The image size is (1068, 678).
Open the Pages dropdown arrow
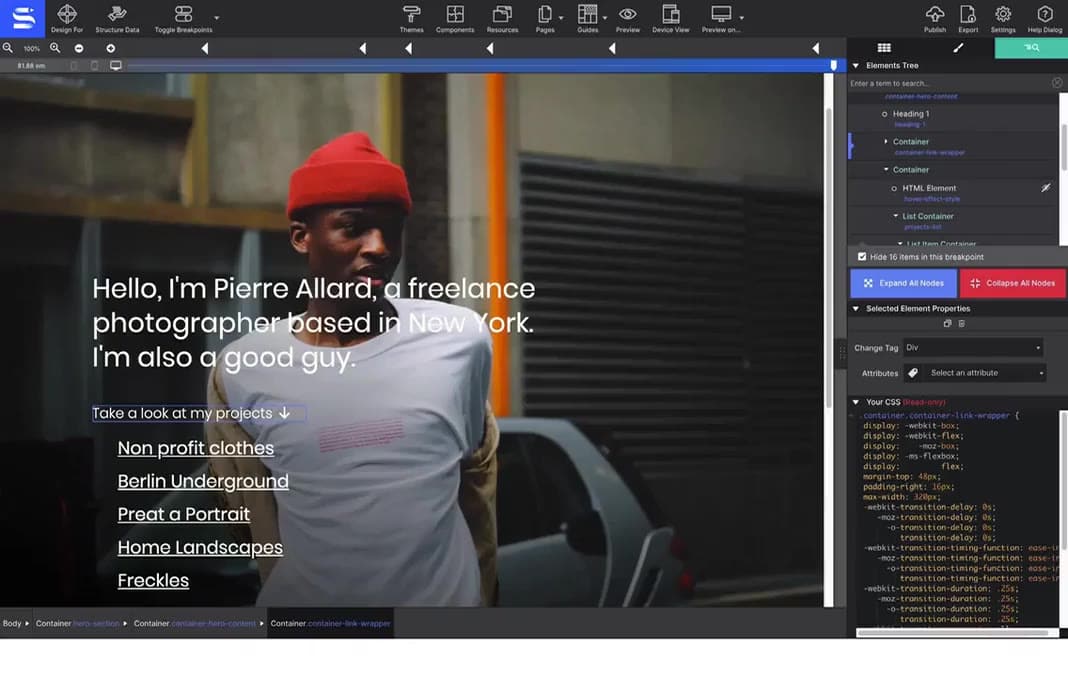pos(561,18)
